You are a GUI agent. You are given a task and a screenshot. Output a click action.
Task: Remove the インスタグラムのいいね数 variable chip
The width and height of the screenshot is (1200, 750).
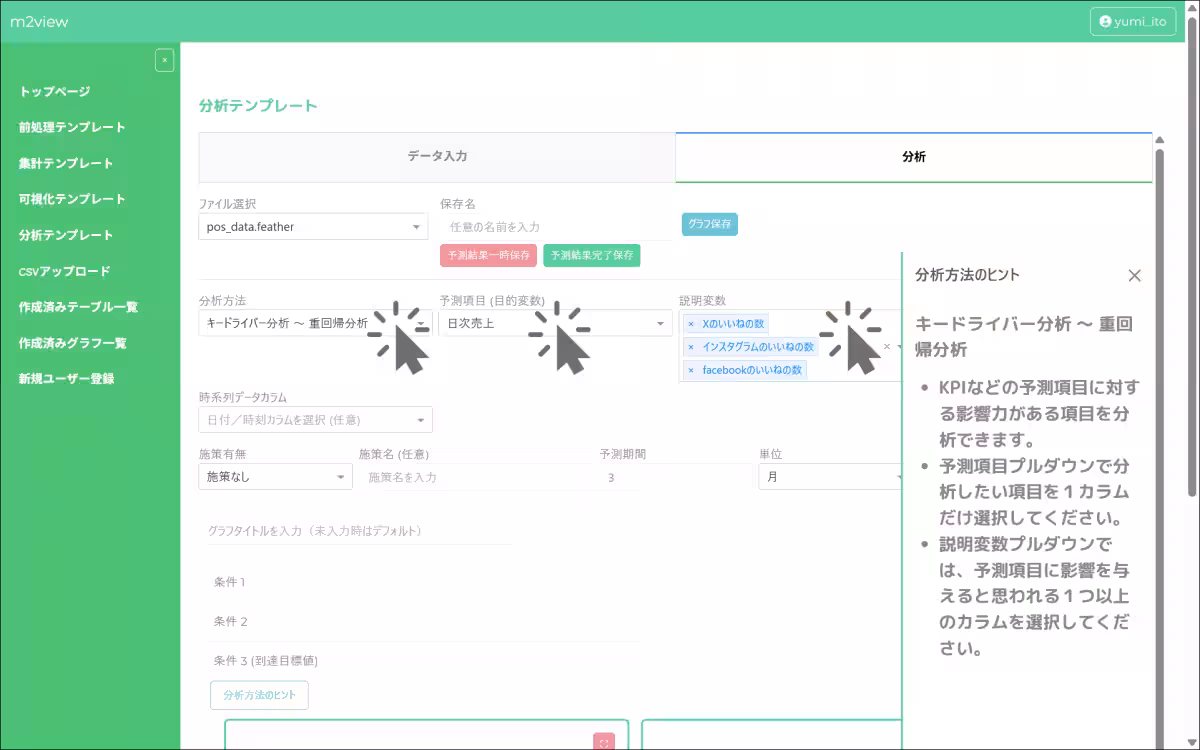click(691, 346)
